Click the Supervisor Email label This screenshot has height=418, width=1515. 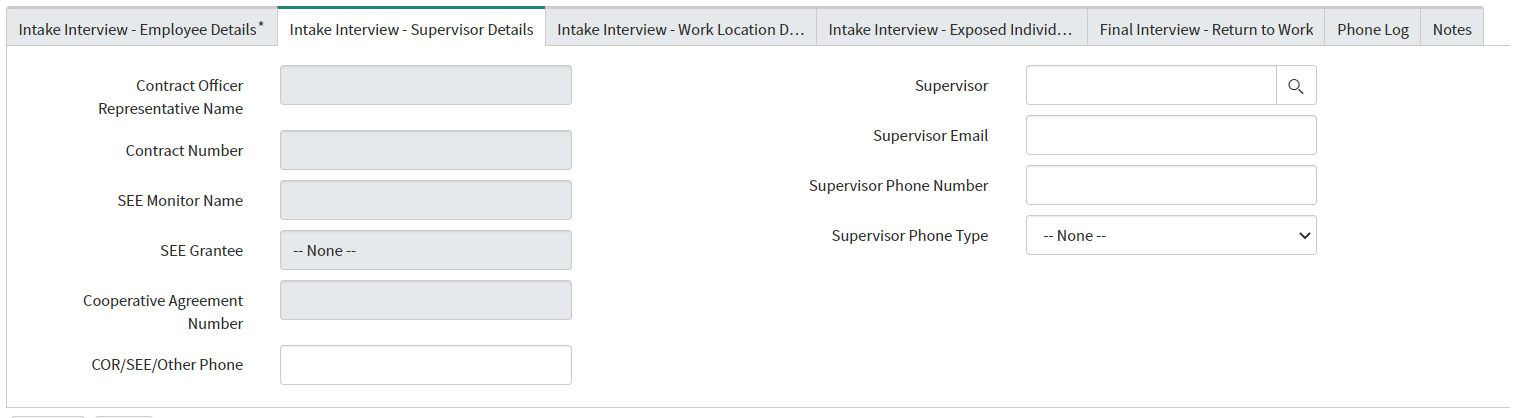click(x=930, y=136)
